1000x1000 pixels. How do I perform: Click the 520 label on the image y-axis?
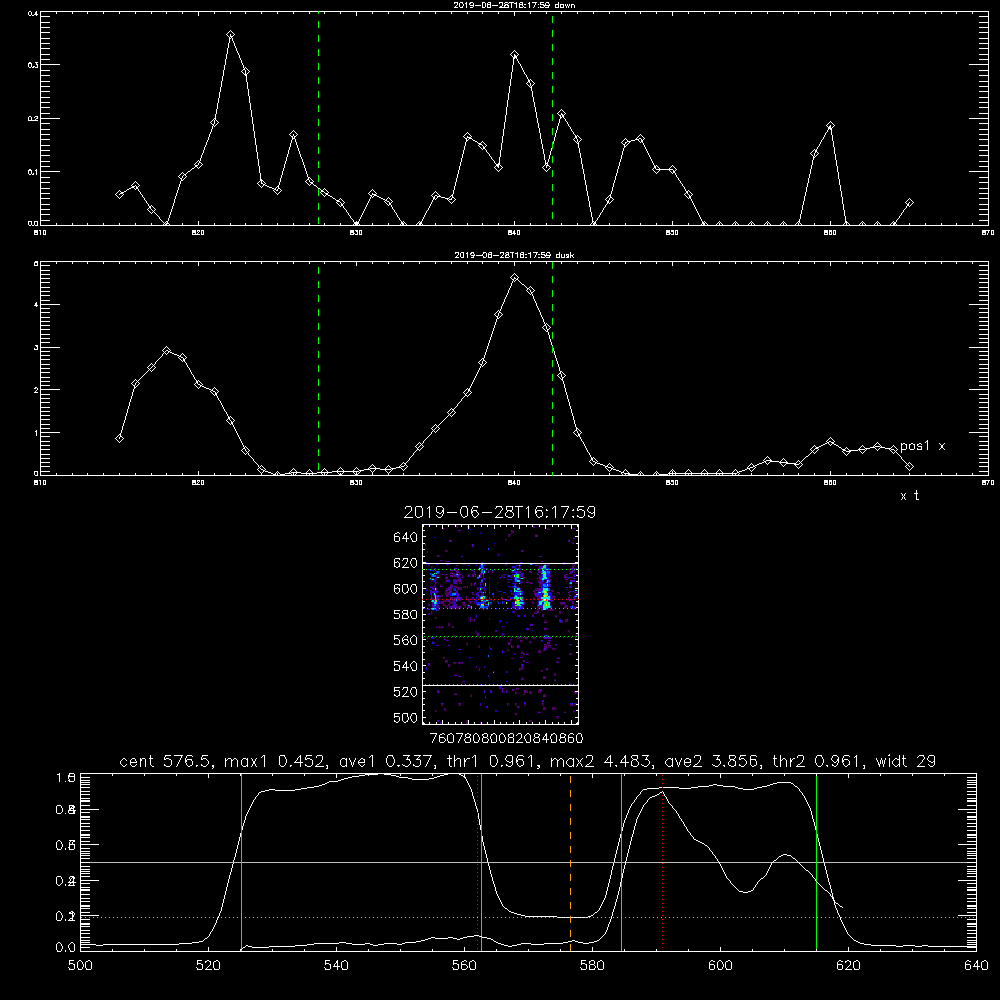(x=406, y=692)
